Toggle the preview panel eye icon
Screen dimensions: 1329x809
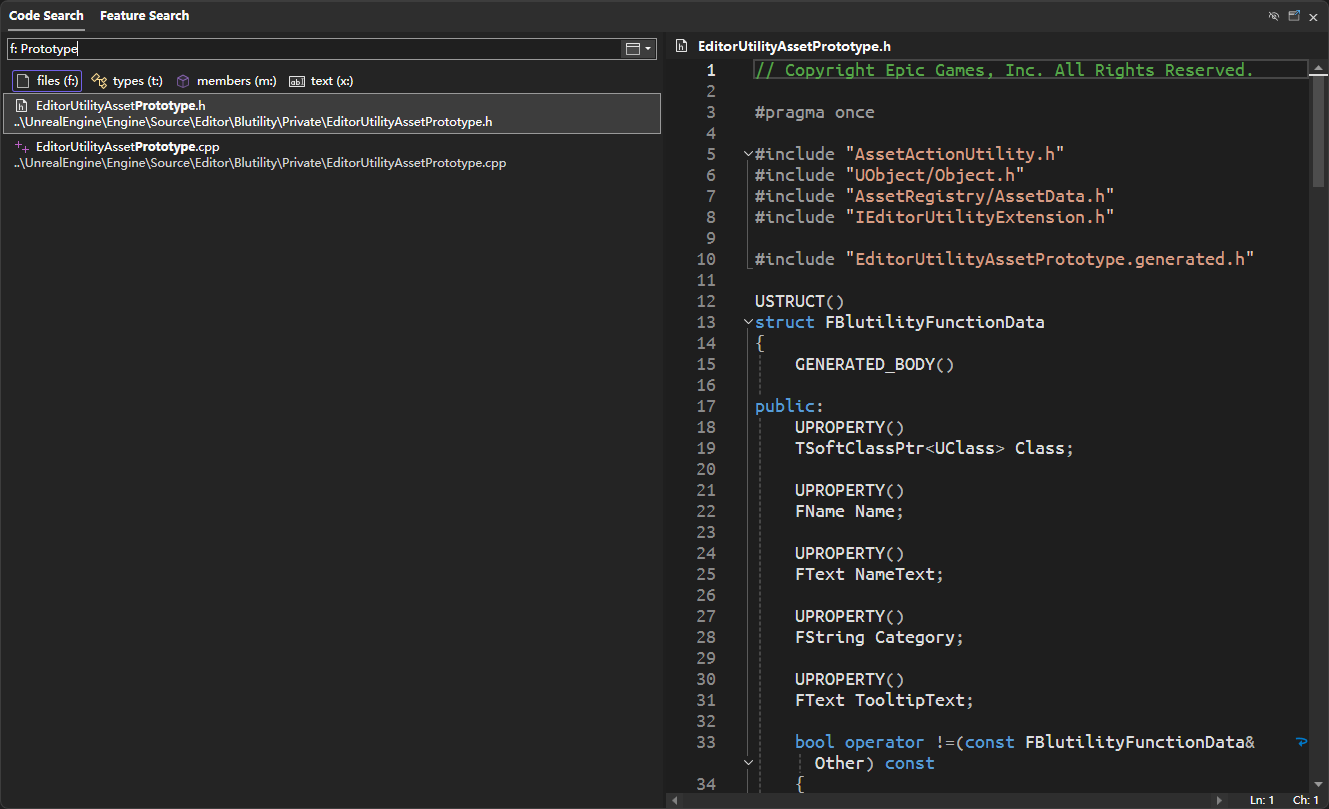1273,16
